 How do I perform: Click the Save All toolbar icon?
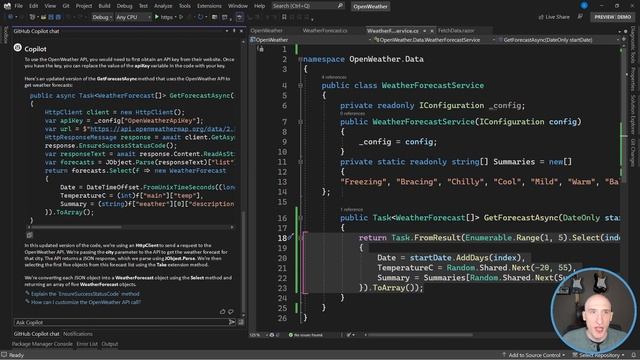[58, 17]
